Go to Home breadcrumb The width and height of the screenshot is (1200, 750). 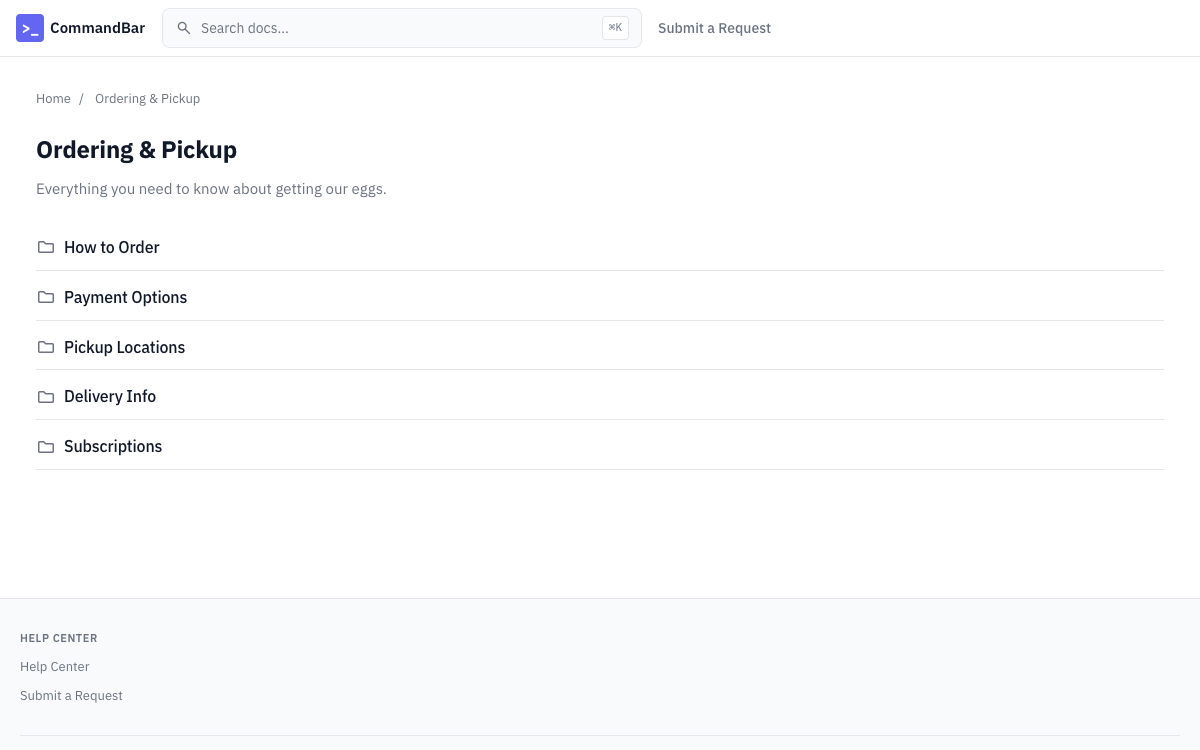(53, 99)
